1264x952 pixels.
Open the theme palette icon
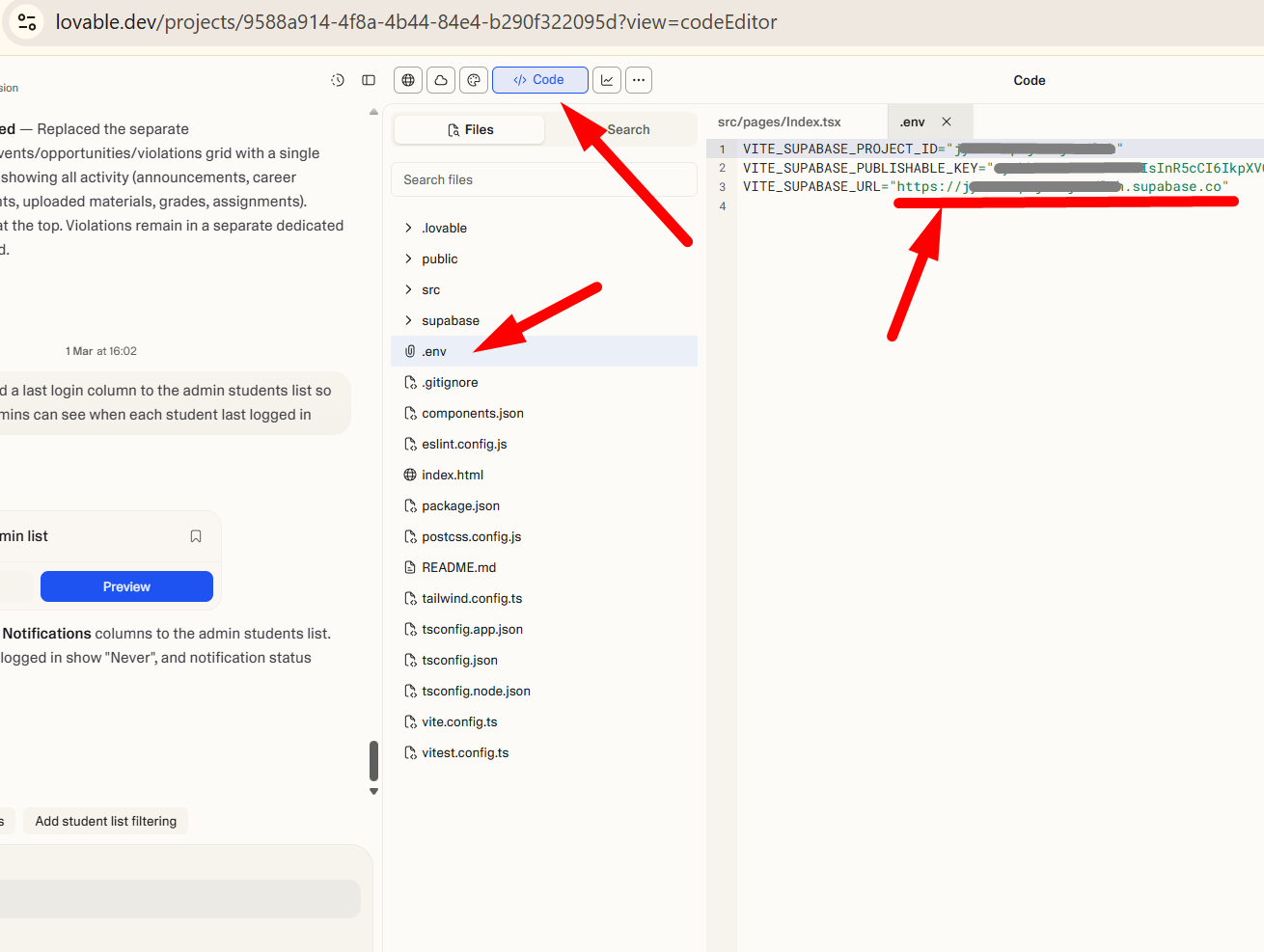(473, 80)
